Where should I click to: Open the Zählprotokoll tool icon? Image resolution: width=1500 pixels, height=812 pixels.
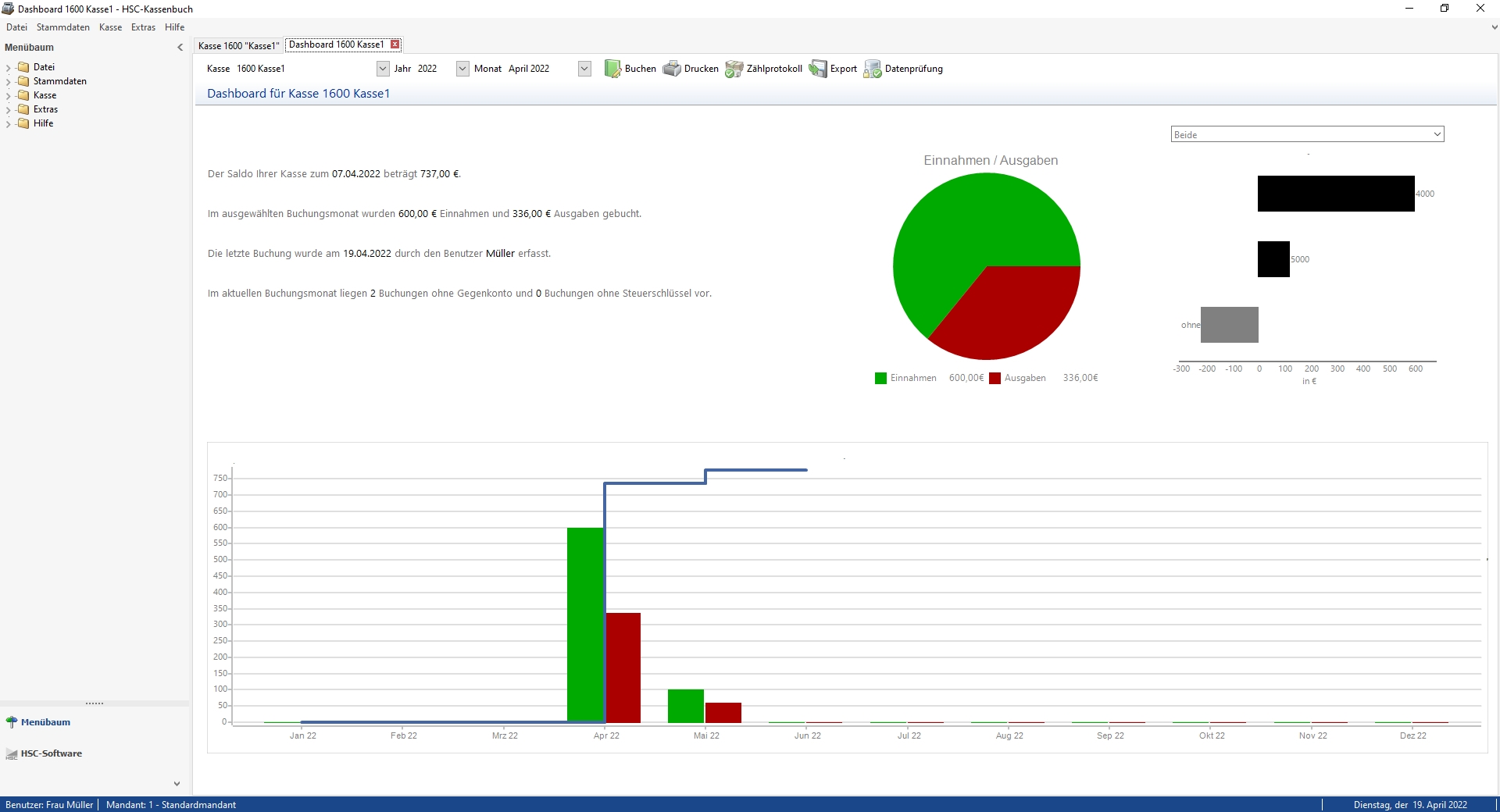click(x=734, y=69)
